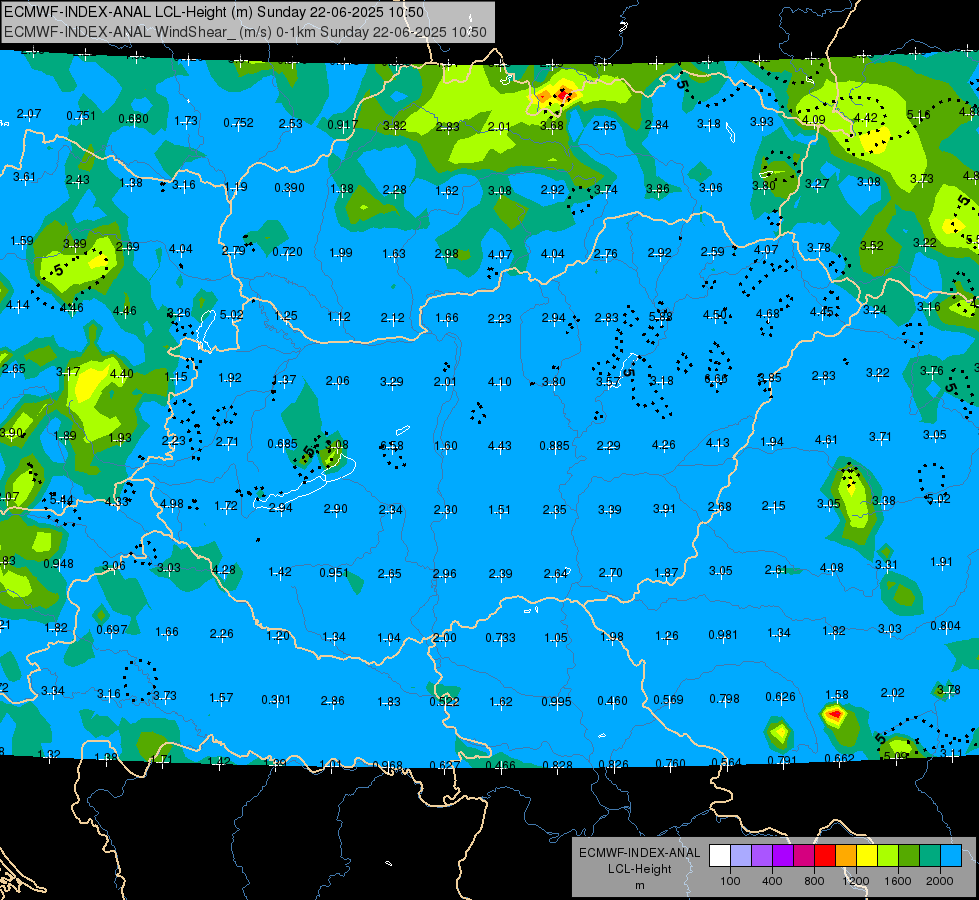Click the red legend color swatch

[x=825, y=855]
